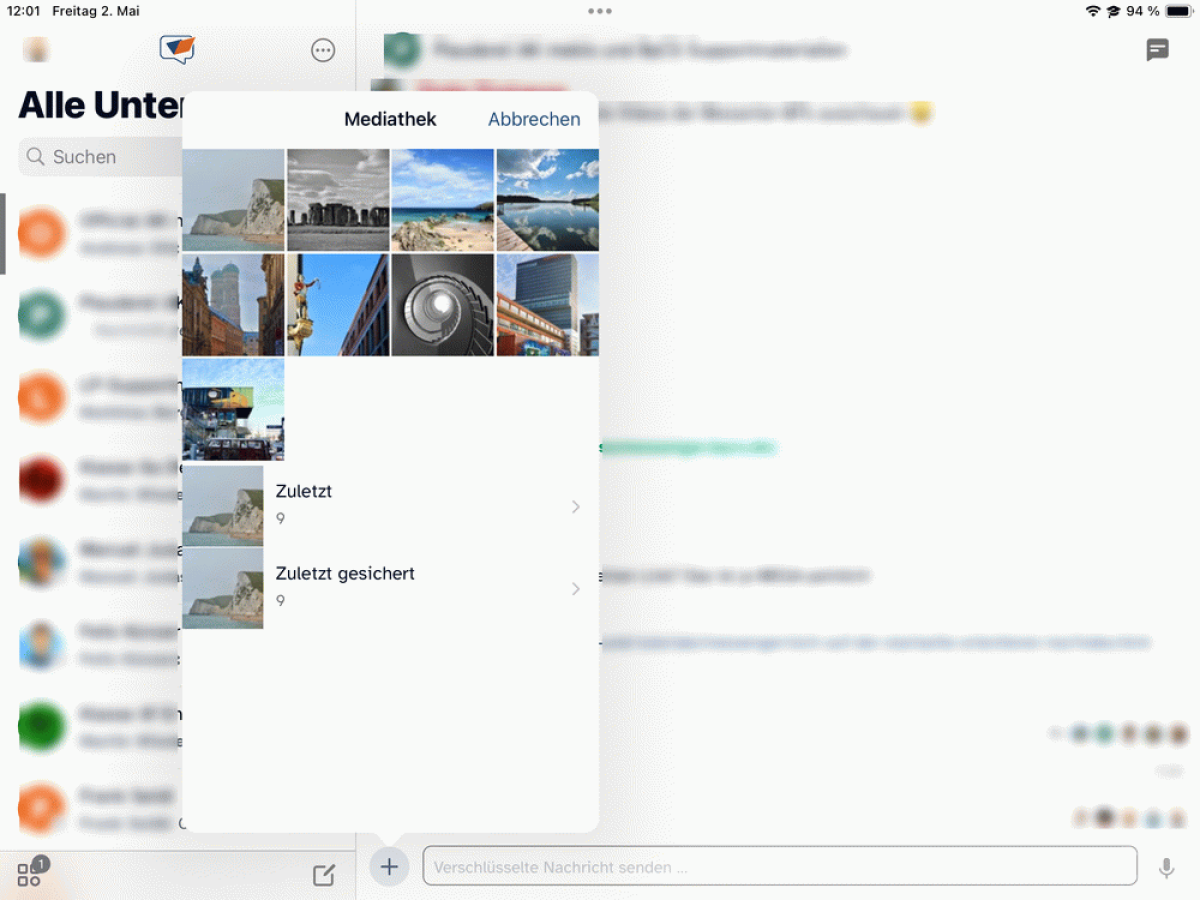Open the grid menu with notification badge
Screen dimensions: 1200x900
click(30, 874)
